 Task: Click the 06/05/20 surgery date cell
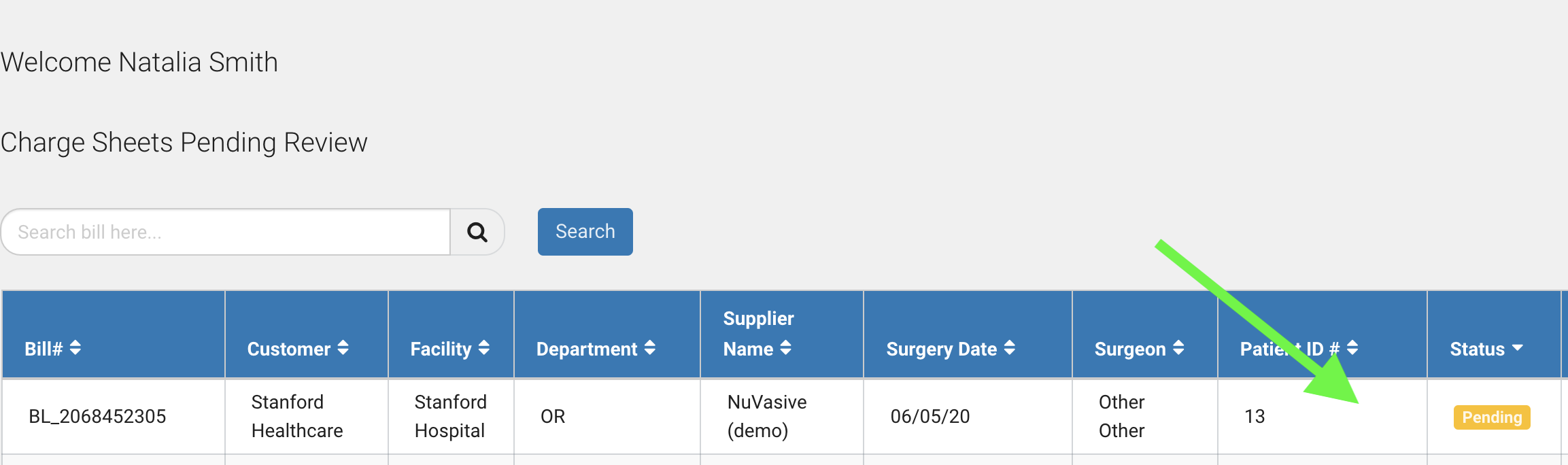click(930, 417)
